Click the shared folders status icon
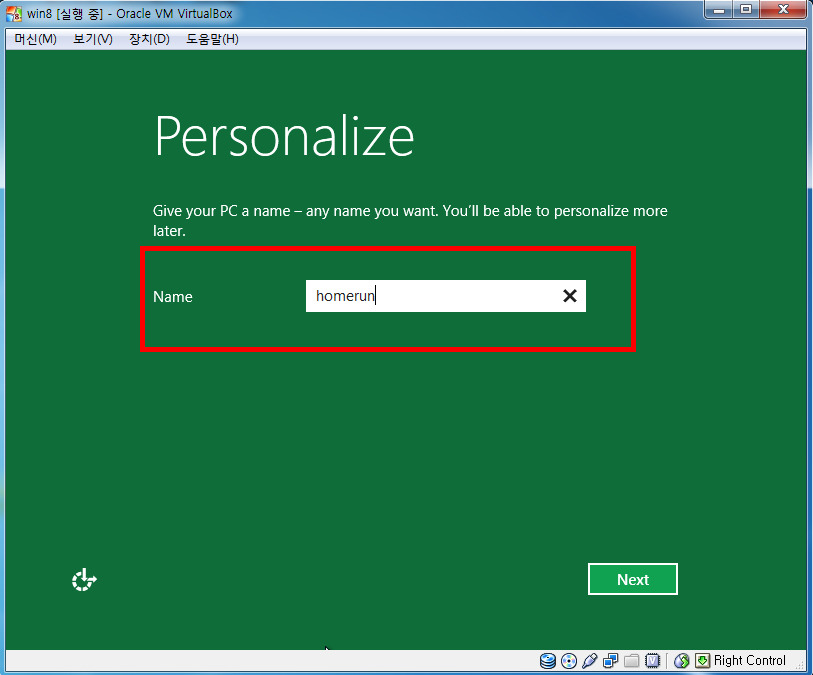The height and width of the screenshot is (675, 813). (632, 661)
